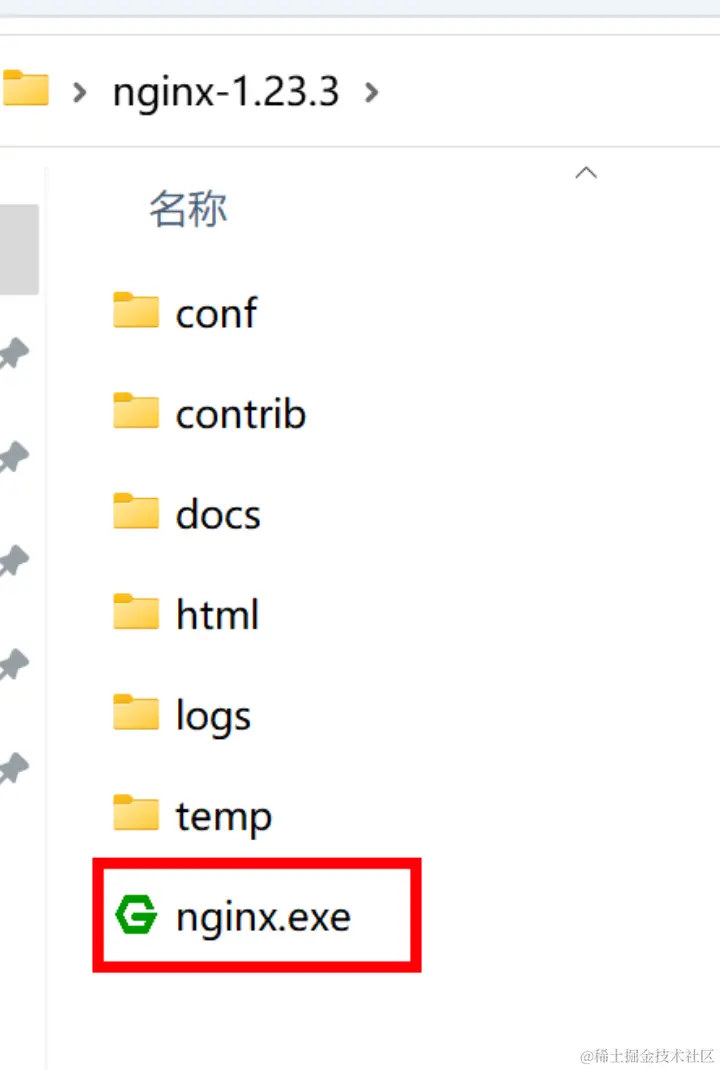
Task: Select the conf folder icon
Action: (x=136, y=310)
